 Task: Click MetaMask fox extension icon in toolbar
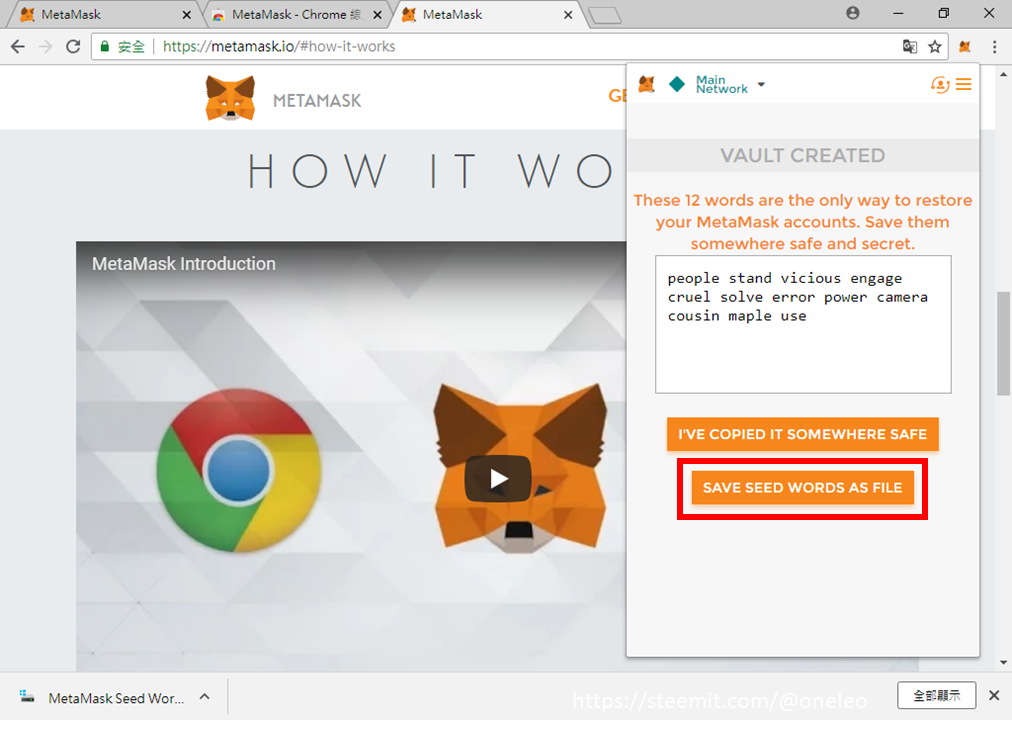(965, 46)
